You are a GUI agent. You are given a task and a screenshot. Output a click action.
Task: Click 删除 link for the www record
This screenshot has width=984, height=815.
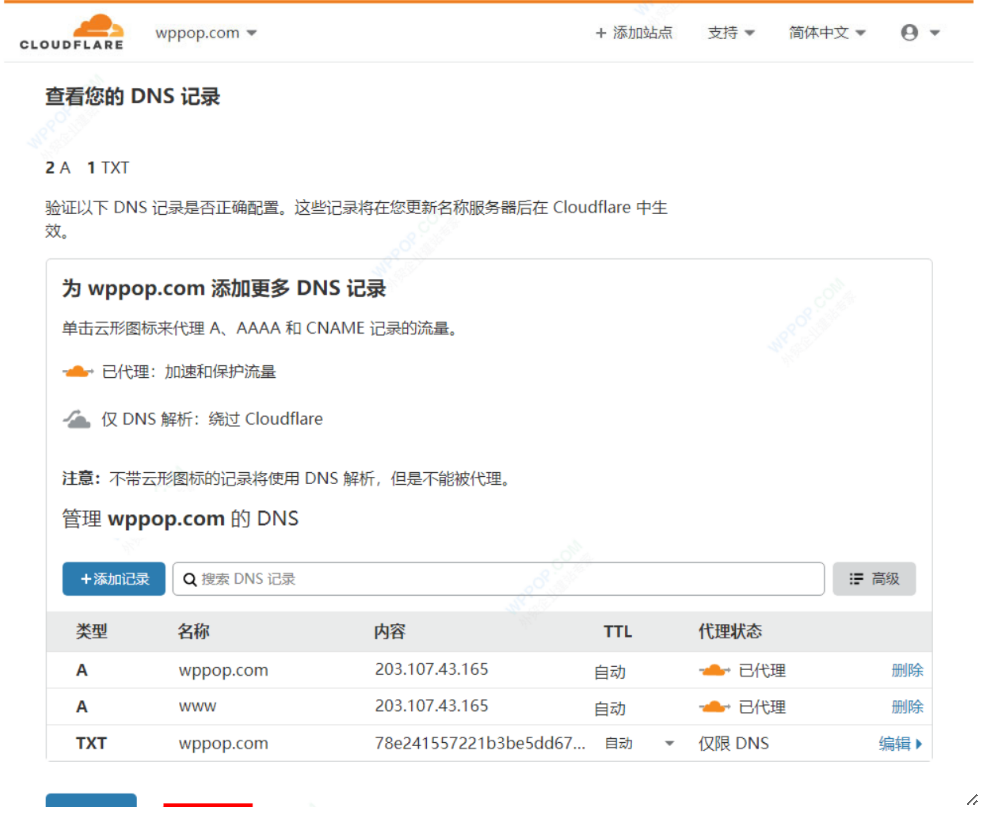[x=907, y=707]
